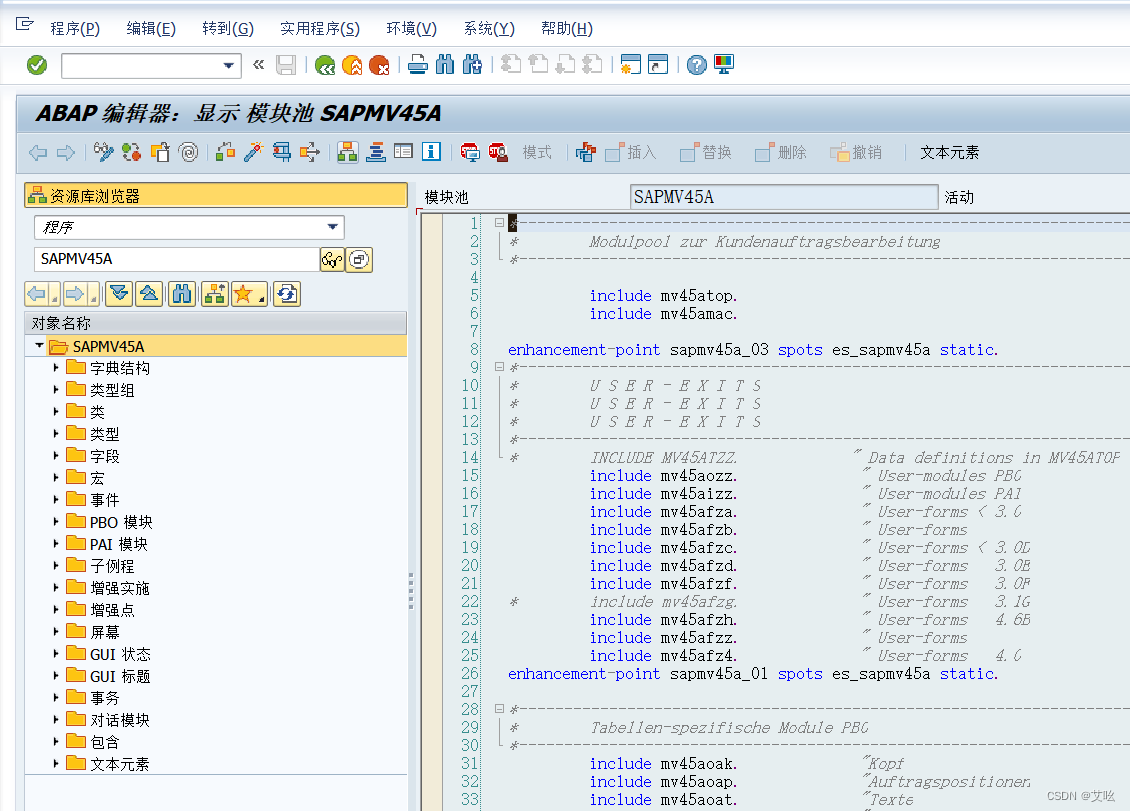1130x811 pixels.
Task: Click the red Cancel icon
Action: pyautogui.click(x=379, y=66)
